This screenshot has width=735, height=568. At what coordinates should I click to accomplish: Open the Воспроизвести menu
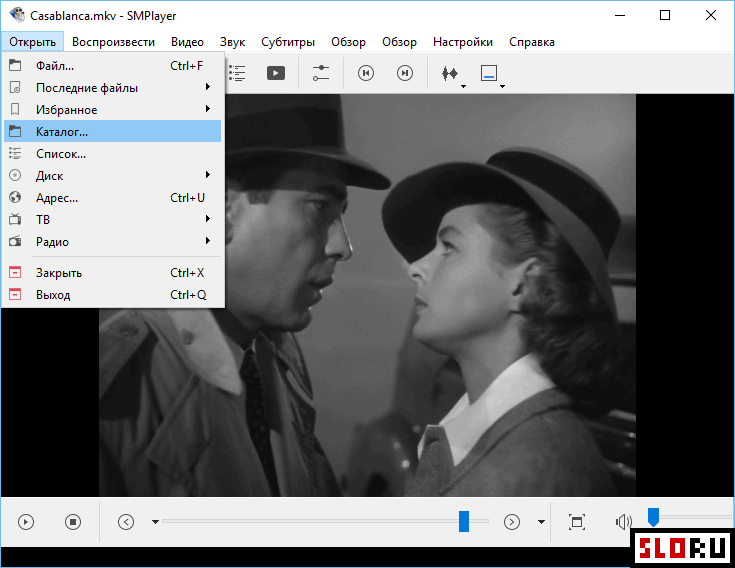(x=113, y=42)
